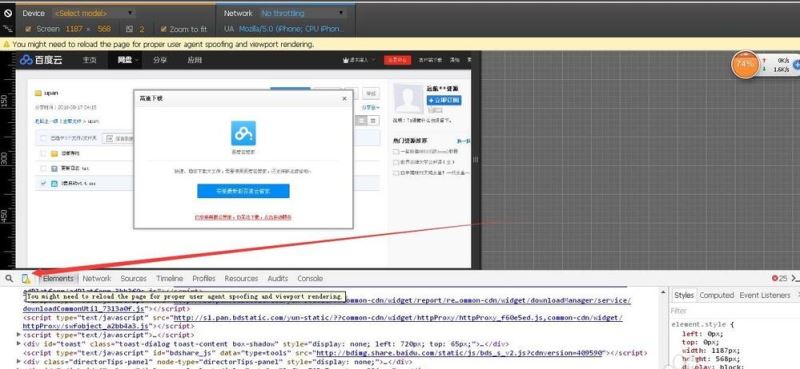Click the orange 74% speed ball
This screenshot has width=800, height=369.
745,64
